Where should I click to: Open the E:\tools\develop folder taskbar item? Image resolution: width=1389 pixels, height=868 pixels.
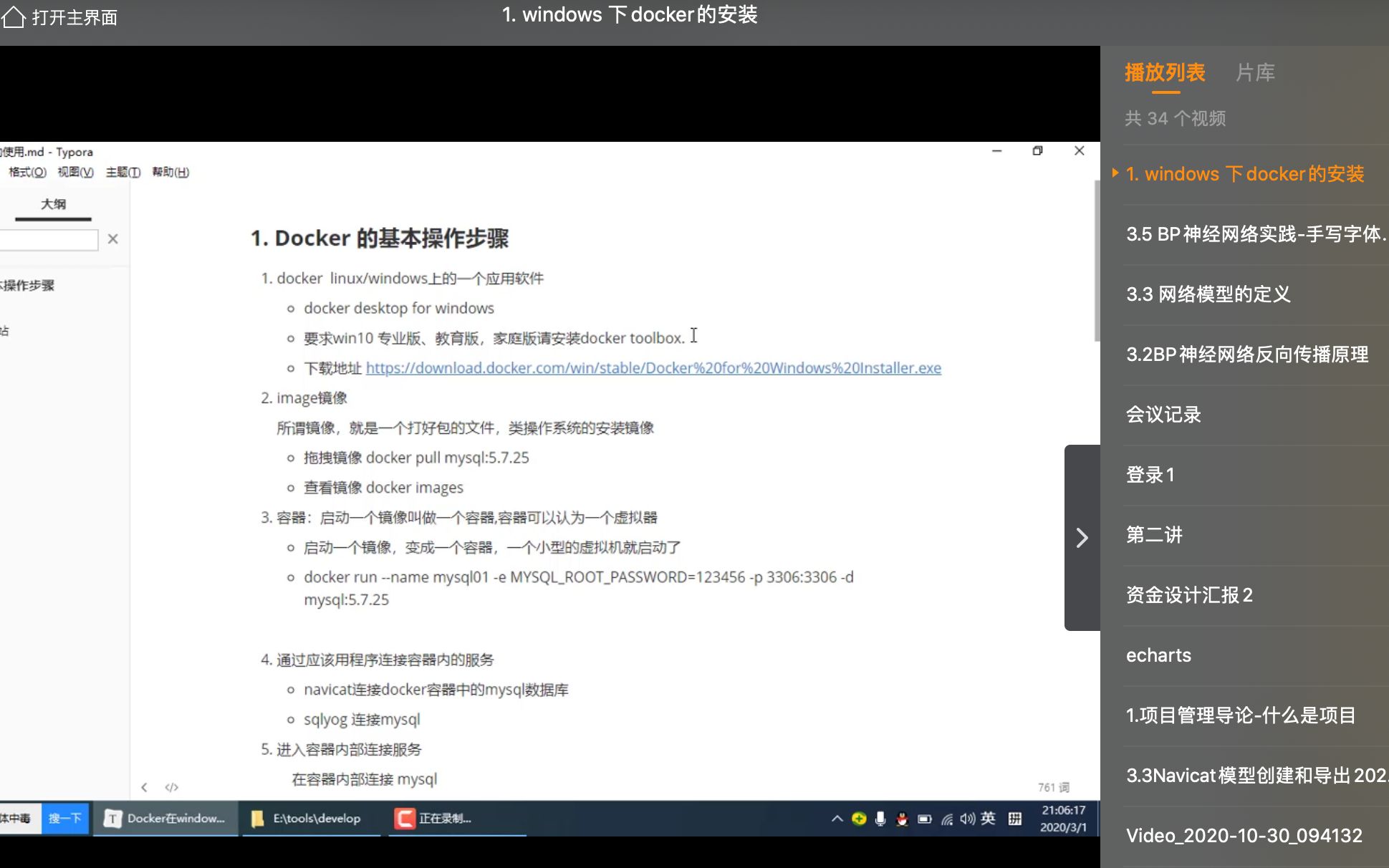click(308, 819)
